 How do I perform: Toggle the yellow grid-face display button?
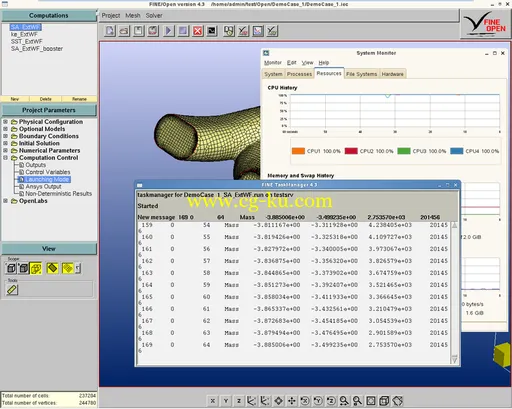[68, 268]
